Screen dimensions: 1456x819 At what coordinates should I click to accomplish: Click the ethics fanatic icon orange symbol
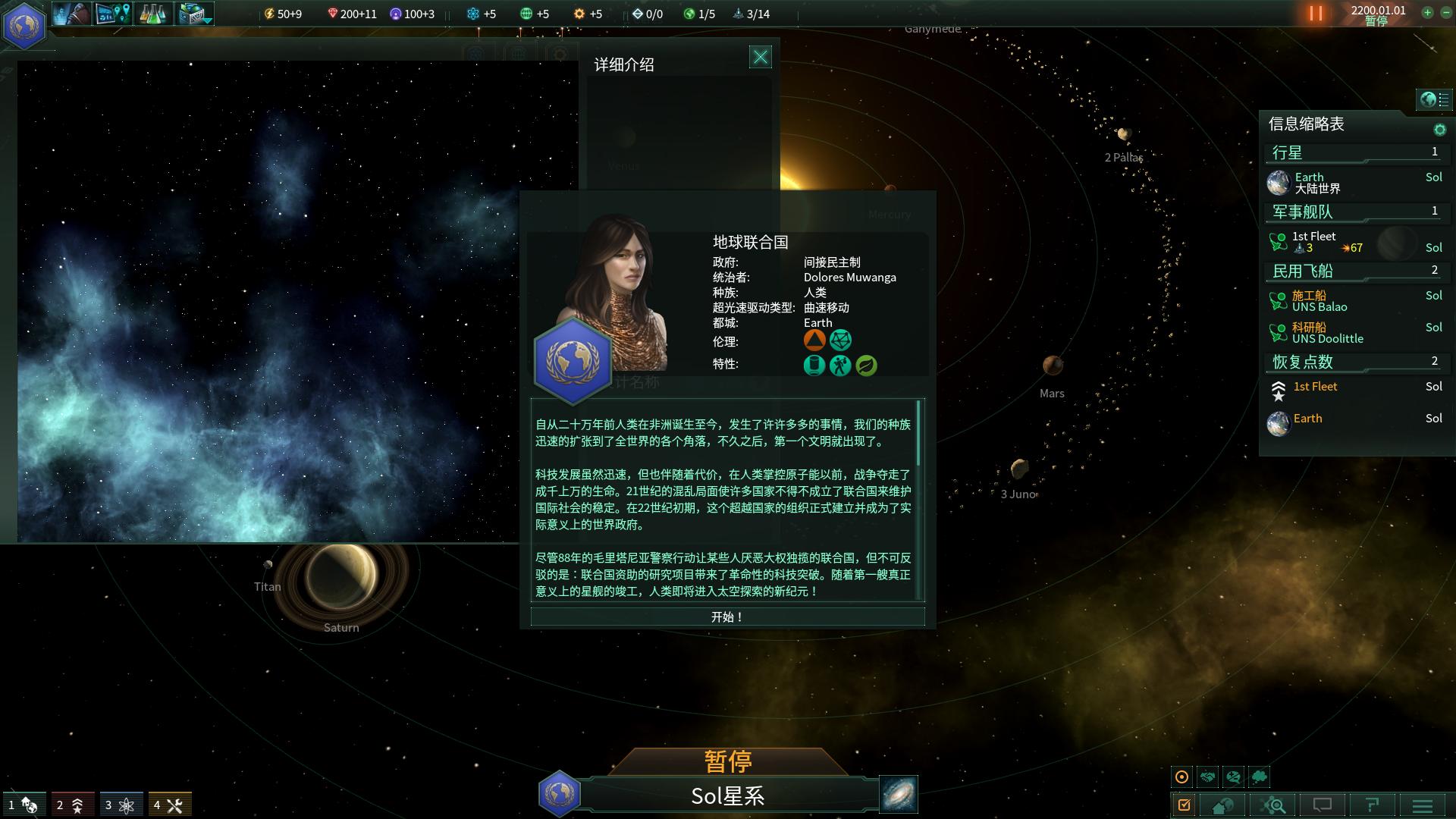[x=815, y=341]
